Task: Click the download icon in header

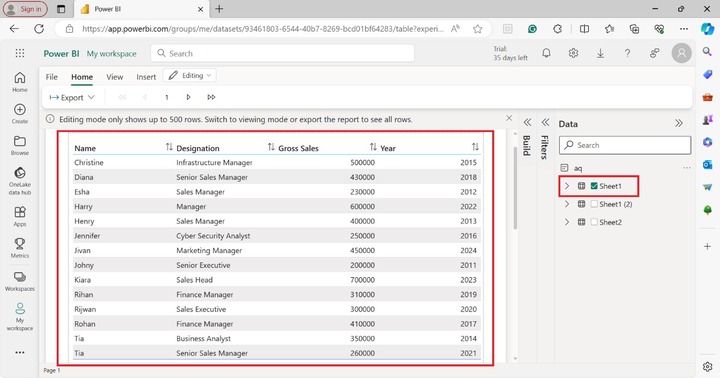Action: pos(600,53)
